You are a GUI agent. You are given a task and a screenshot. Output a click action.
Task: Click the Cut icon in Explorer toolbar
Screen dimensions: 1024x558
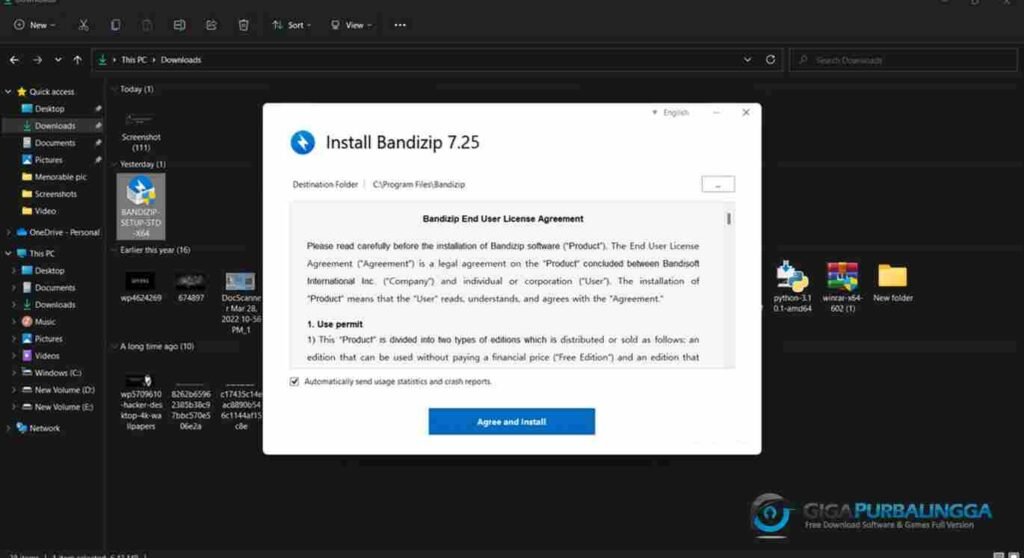pos(83,25)
